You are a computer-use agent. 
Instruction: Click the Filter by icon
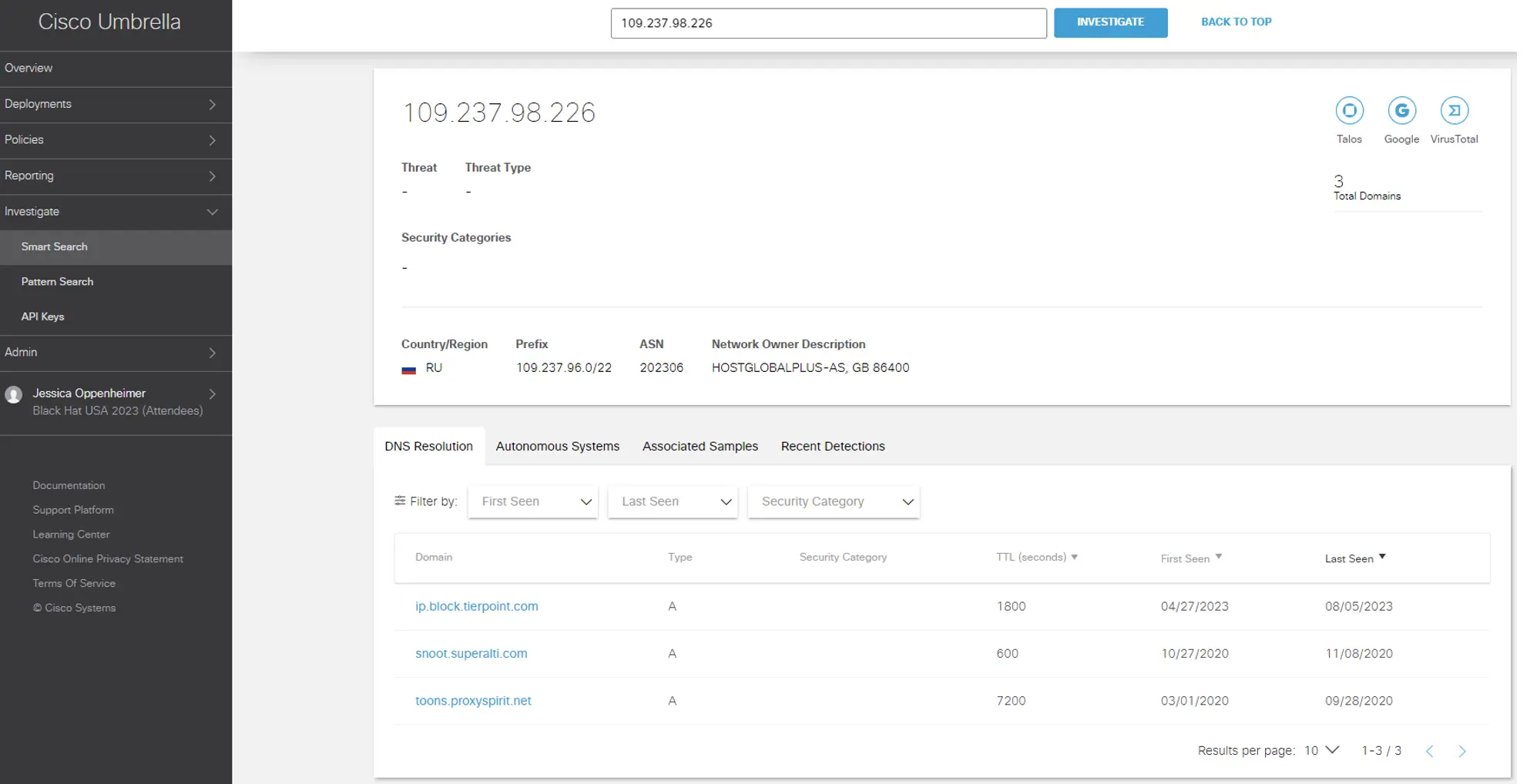tap(399, 501)
